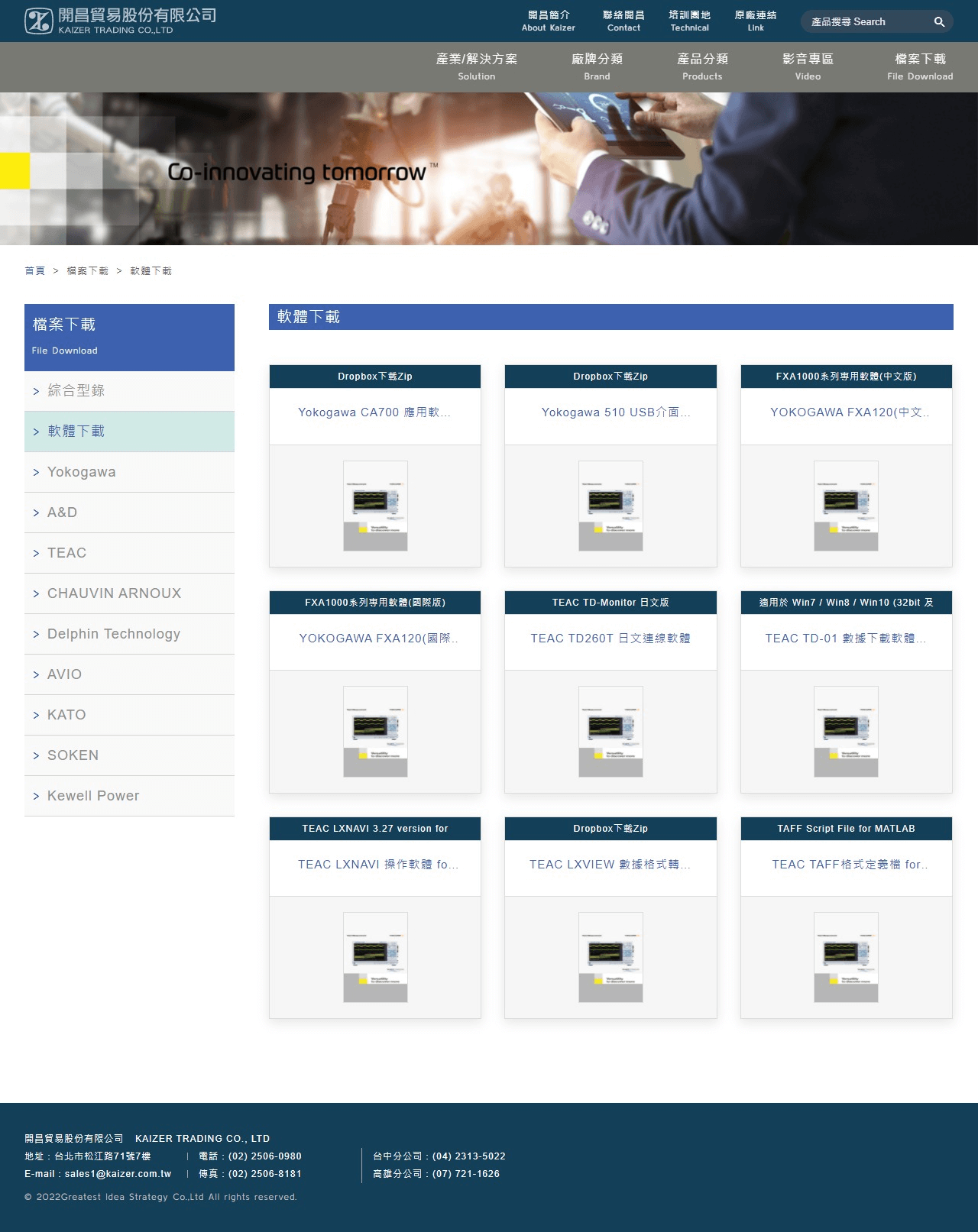Image resolution: width=978 pixels, height=1232 pixels.
Task: Go to the Technical training section
Action: tap(689, 21)
